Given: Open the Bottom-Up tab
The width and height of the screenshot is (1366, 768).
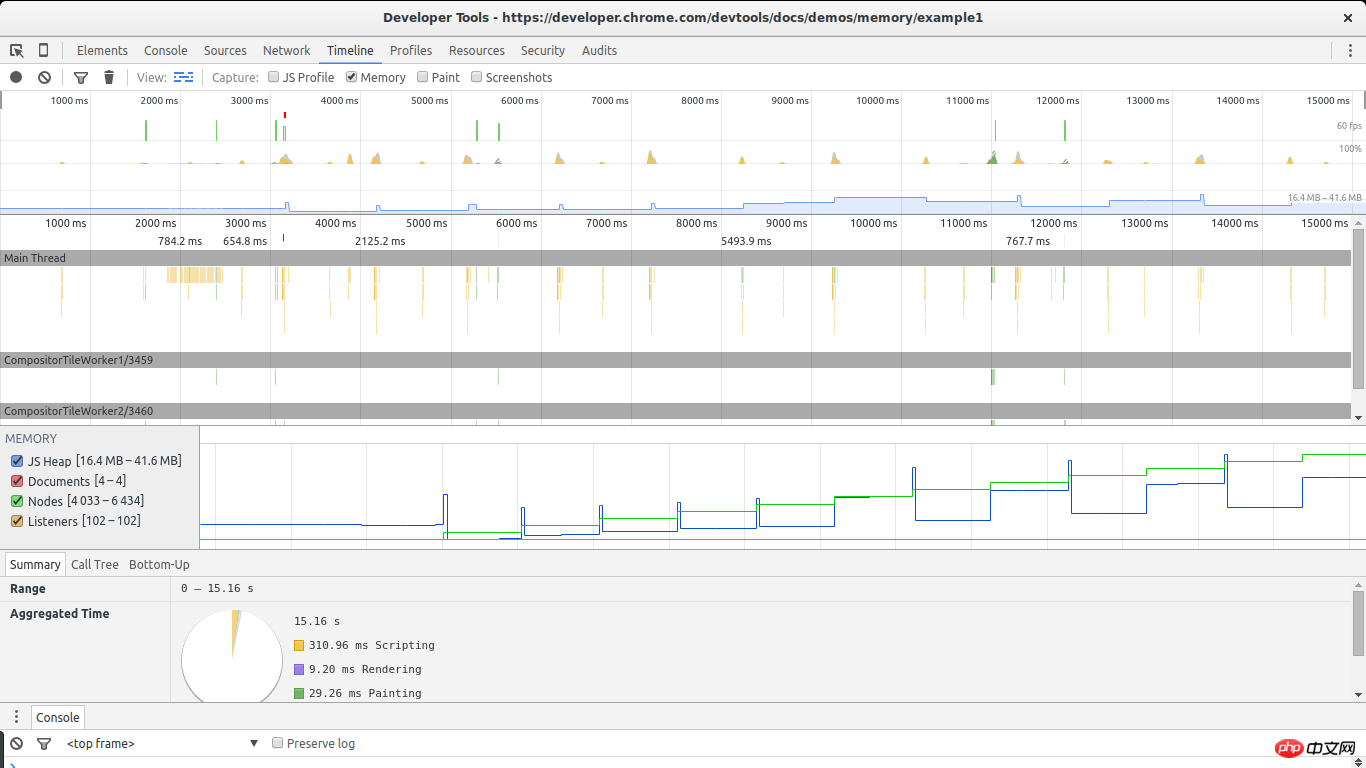Looking at the screenshot, I should click(x=159, y=565).
